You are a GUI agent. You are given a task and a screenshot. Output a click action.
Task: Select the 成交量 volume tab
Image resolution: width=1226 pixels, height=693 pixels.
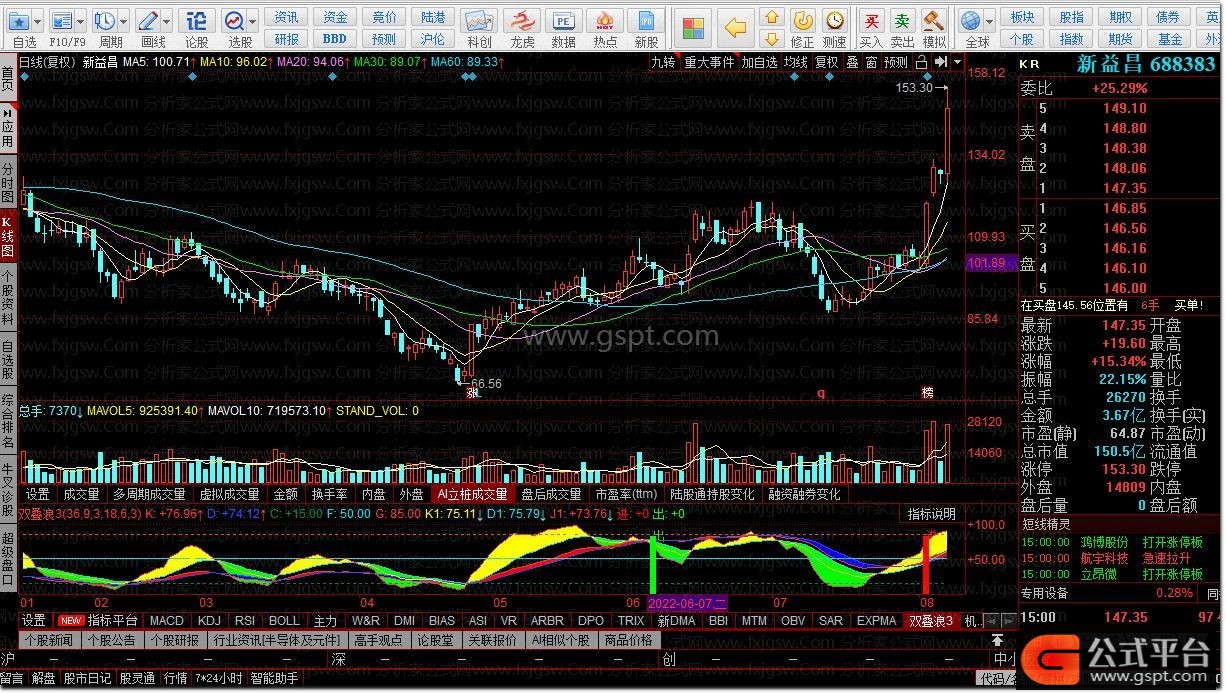81,494
